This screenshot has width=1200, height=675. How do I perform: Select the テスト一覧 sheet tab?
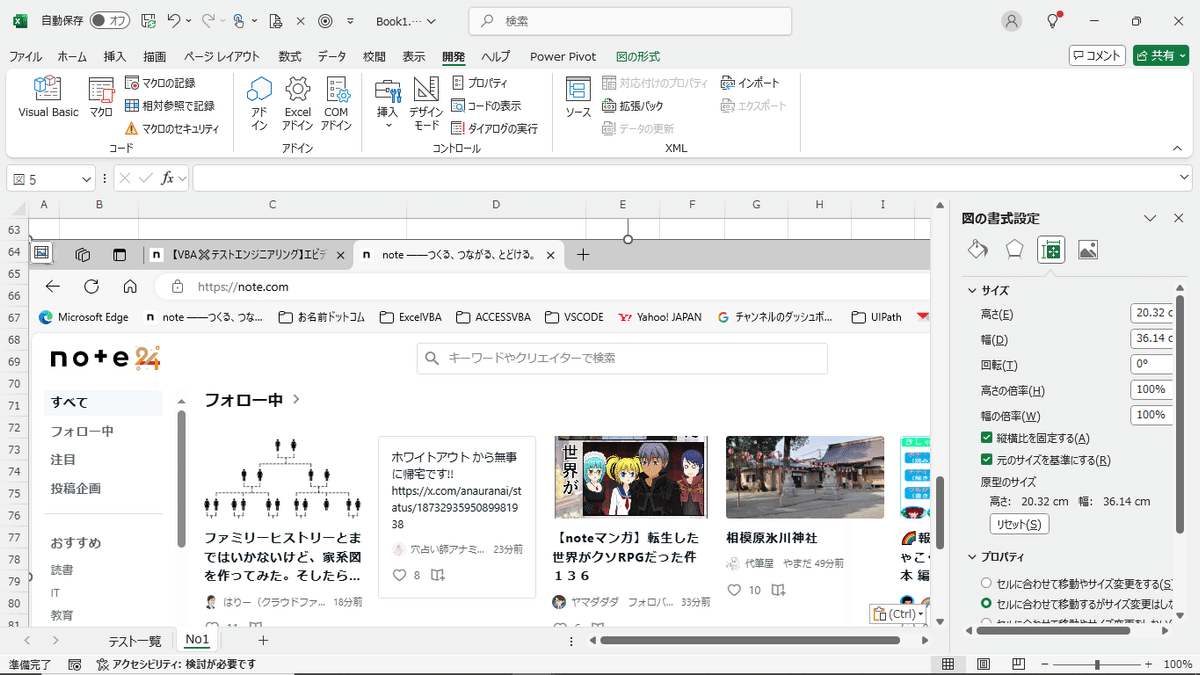tap(135, 640)
